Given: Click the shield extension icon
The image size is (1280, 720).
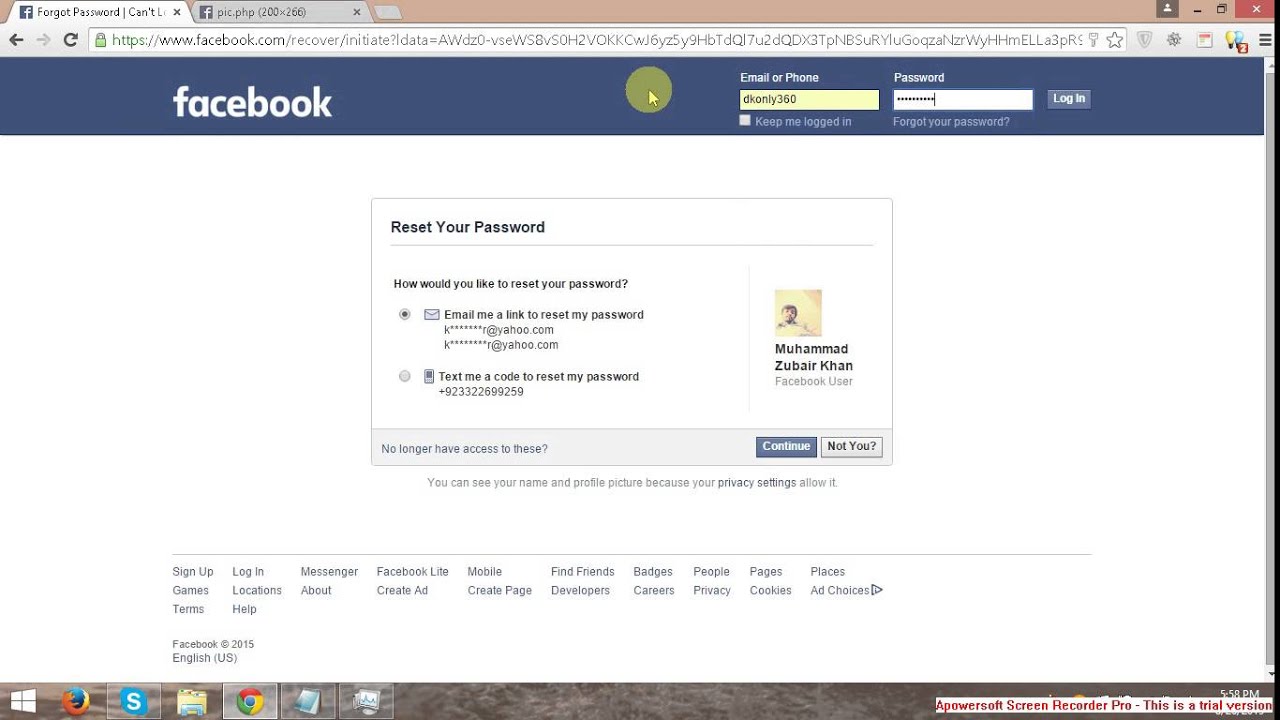Looking at the screenshot, I should click(x=1145, y=40).
